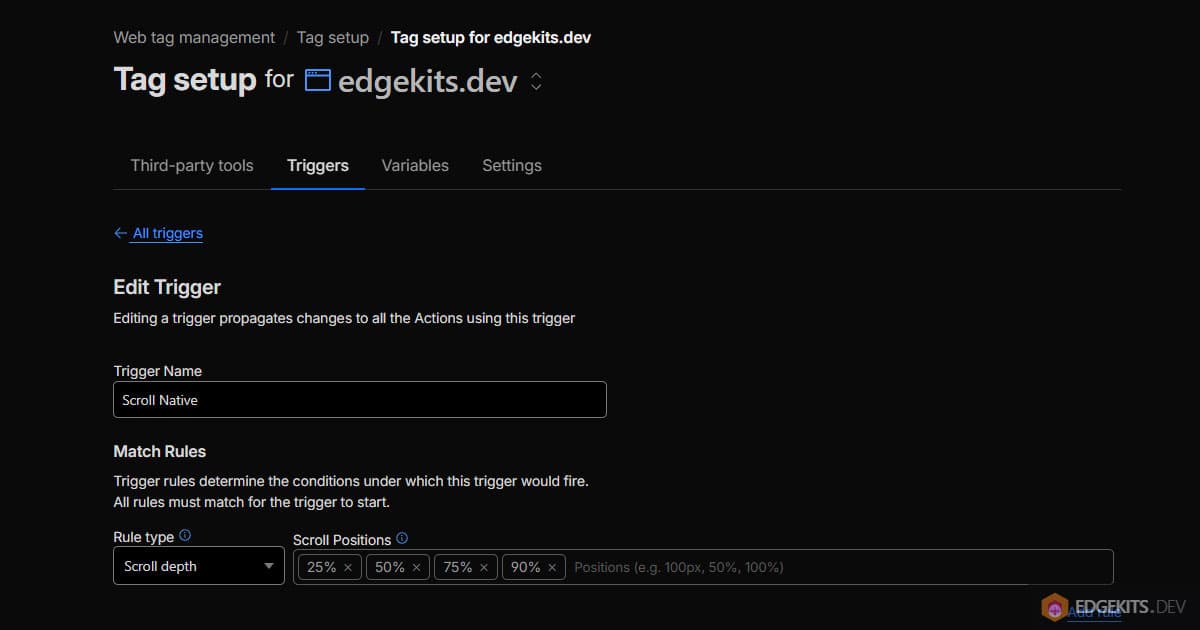The height and width of the screenshot is (630, 1200).
Task: Select the Triggers tab
Action: pyautogui.click(x=318, y=165)
